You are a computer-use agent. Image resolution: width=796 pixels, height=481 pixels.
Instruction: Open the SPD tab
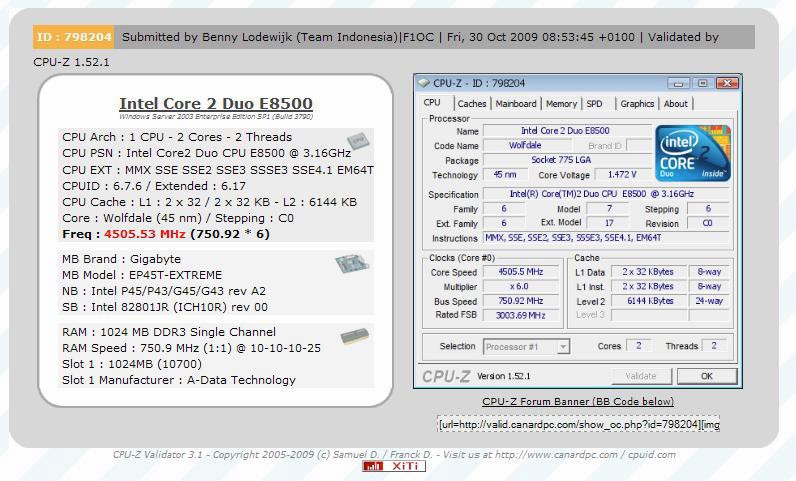(x=594, y=104)
